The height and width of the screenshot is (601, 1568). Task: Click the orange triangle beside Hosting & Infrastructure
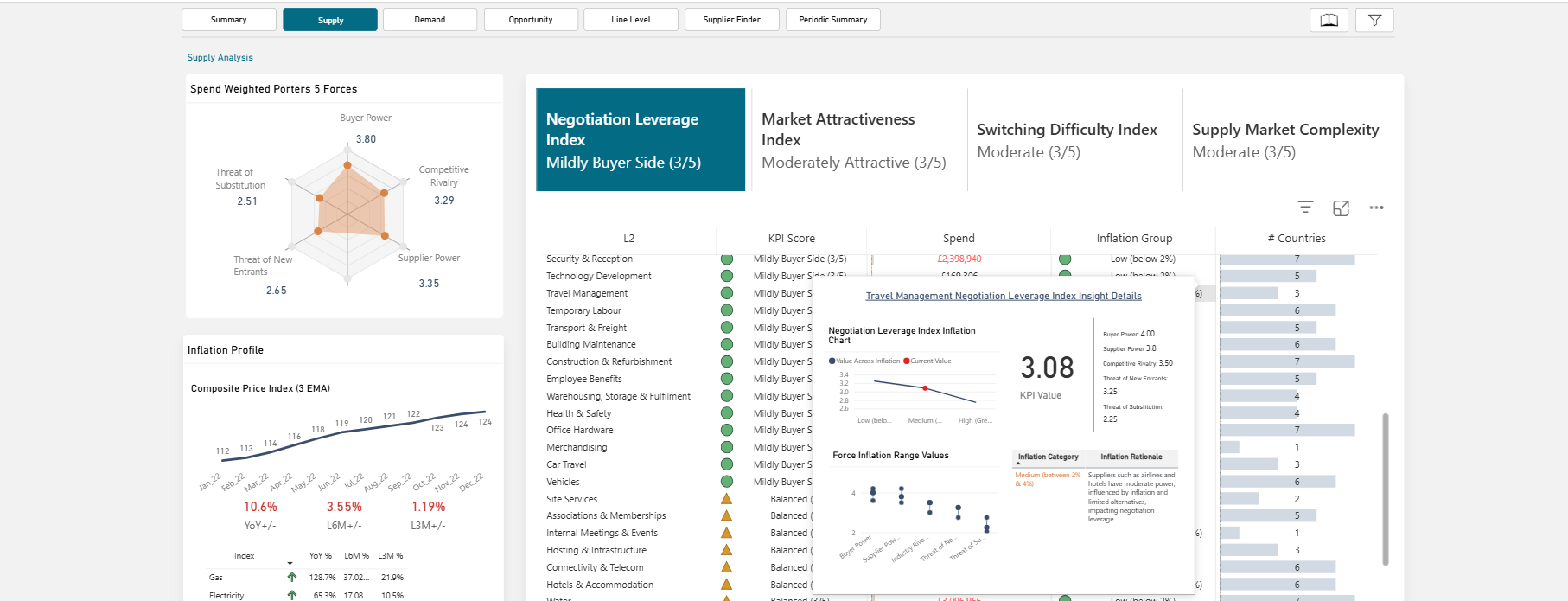point(727,550)
